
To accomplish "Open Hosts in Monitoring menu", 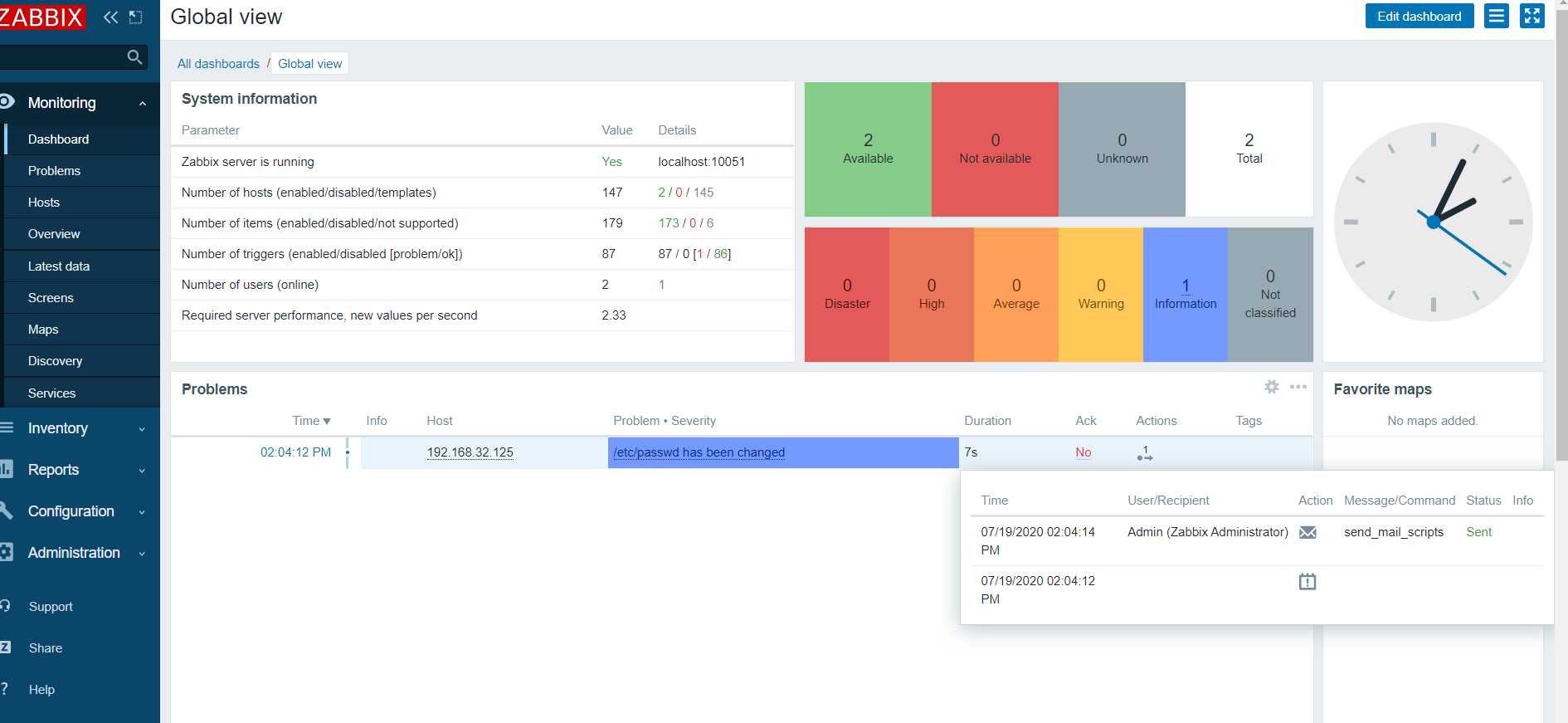I will tap(82, 203).
